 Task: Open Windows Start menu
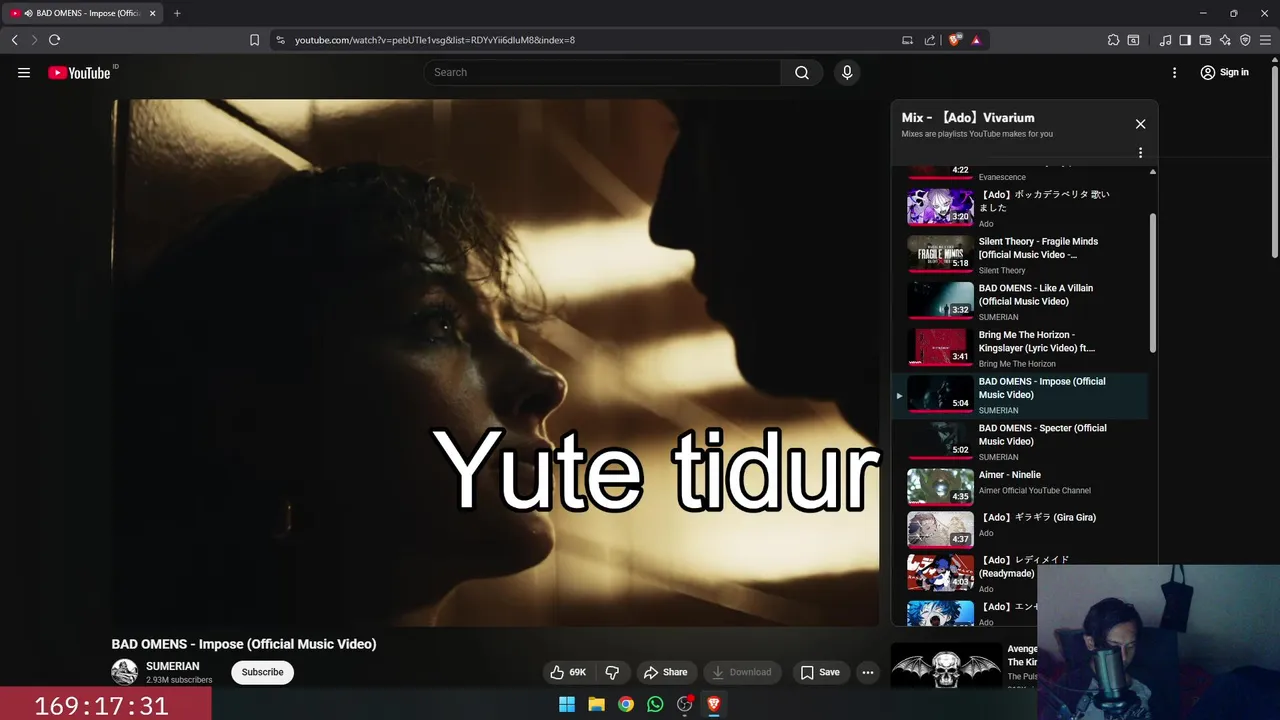click(x=567, y=704)
